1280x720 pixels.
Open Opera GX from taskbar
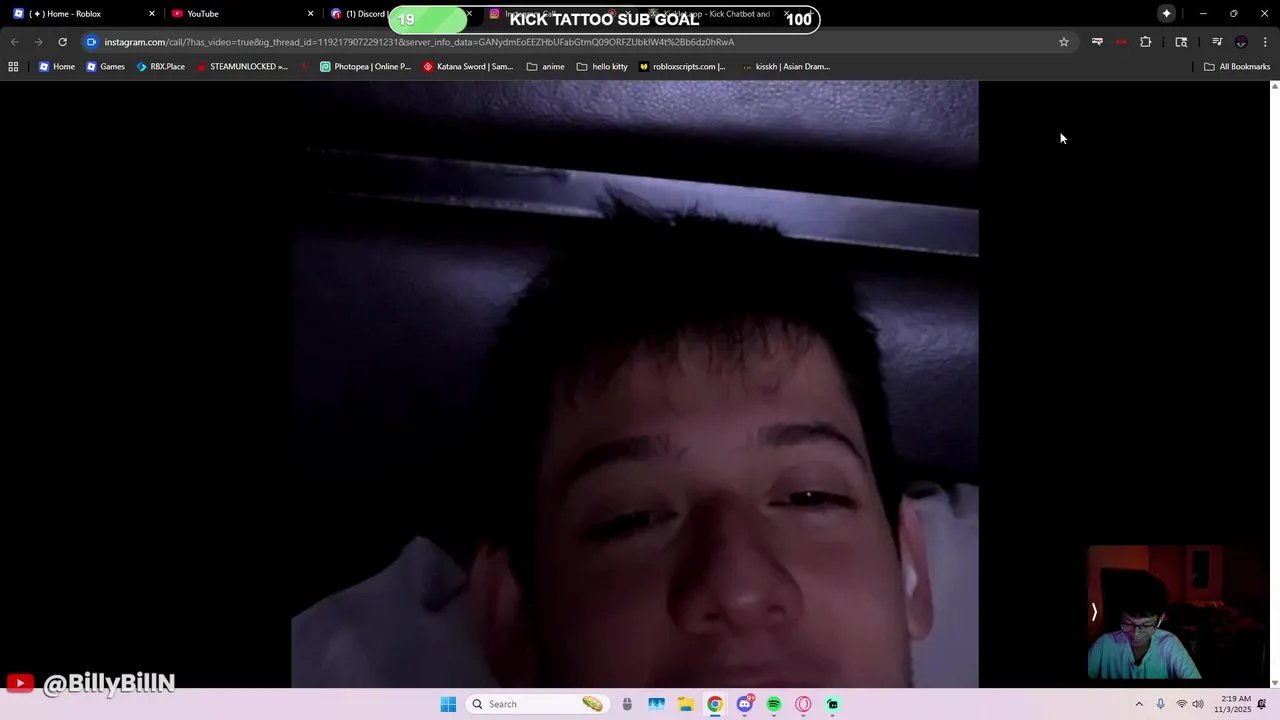[803, 704]
